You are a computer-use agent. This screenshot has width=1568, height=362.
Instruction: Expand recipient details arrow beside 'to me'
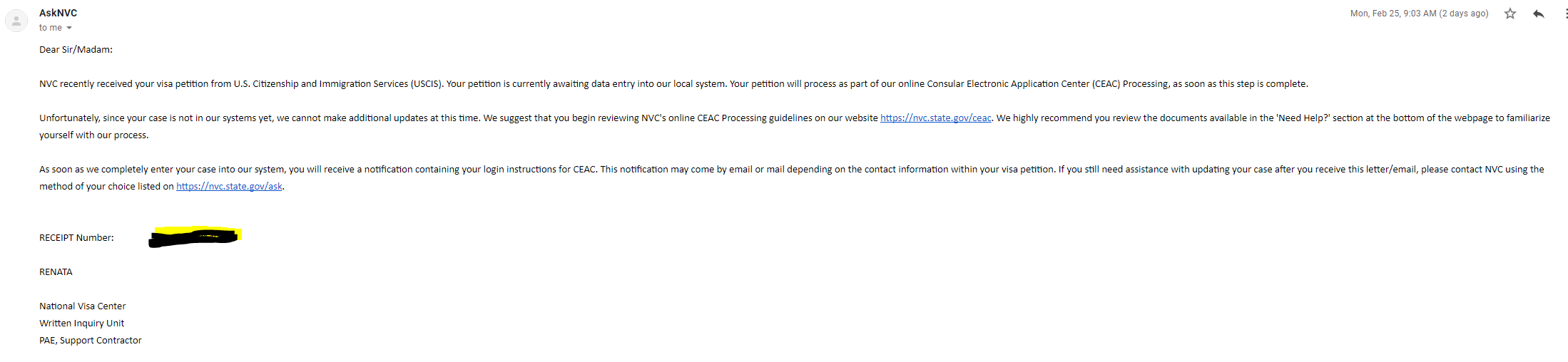(69, 28)
